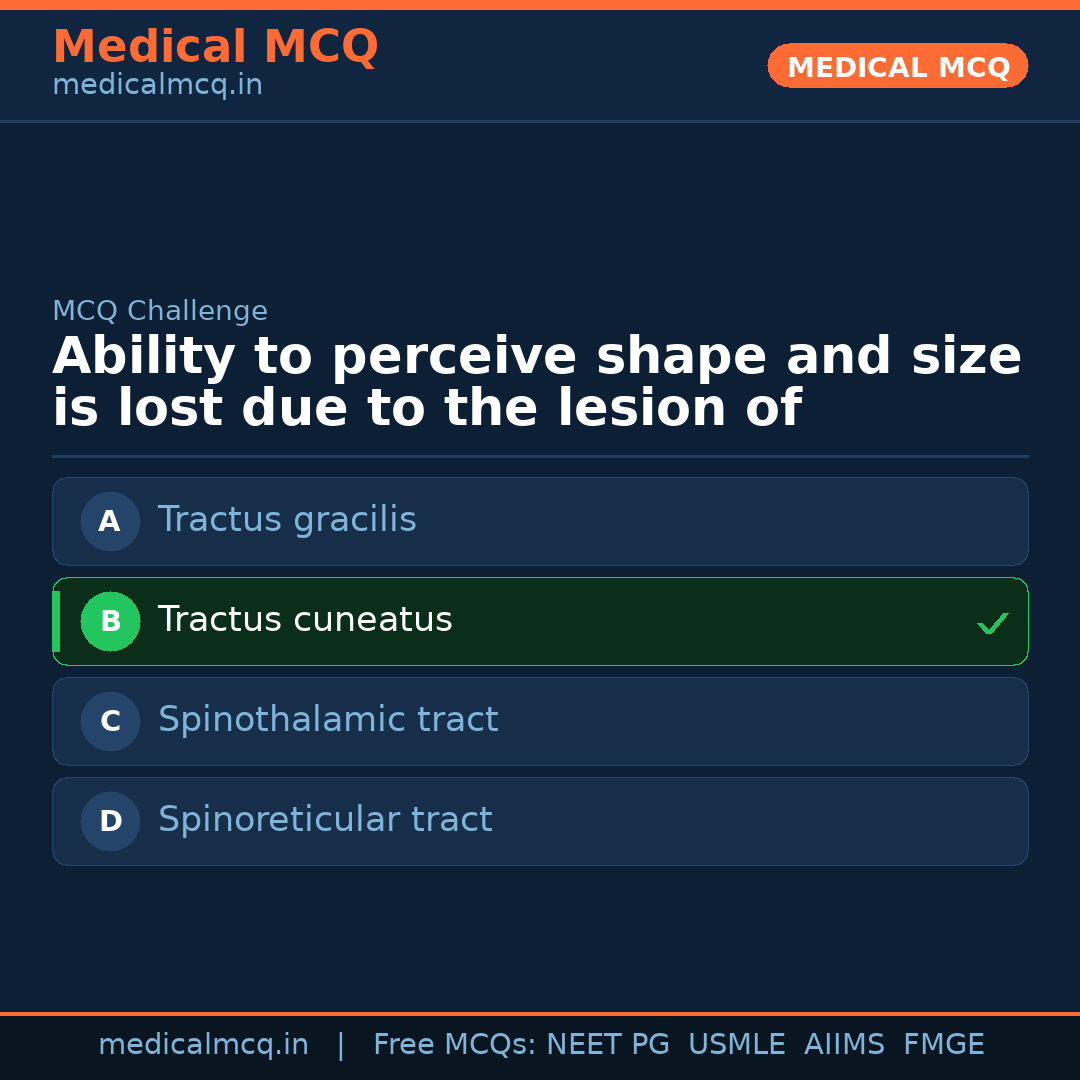Open the AIIMS link in footer
Image resolution: width=1080 pixels, height=1080 pixels.
click(845, 1044)
